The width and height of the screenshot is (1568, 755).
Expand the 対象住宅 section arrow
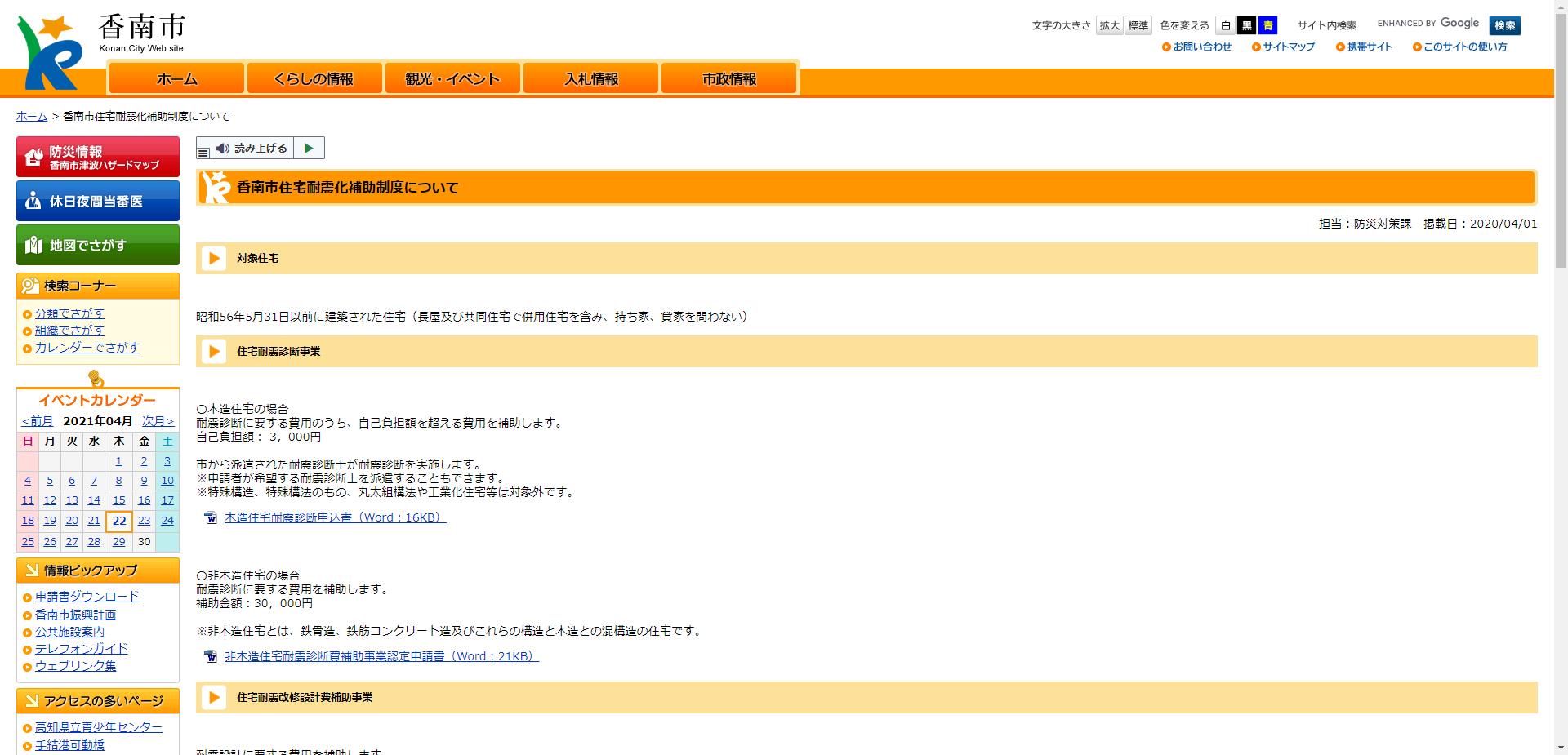[x=214, y=258]
